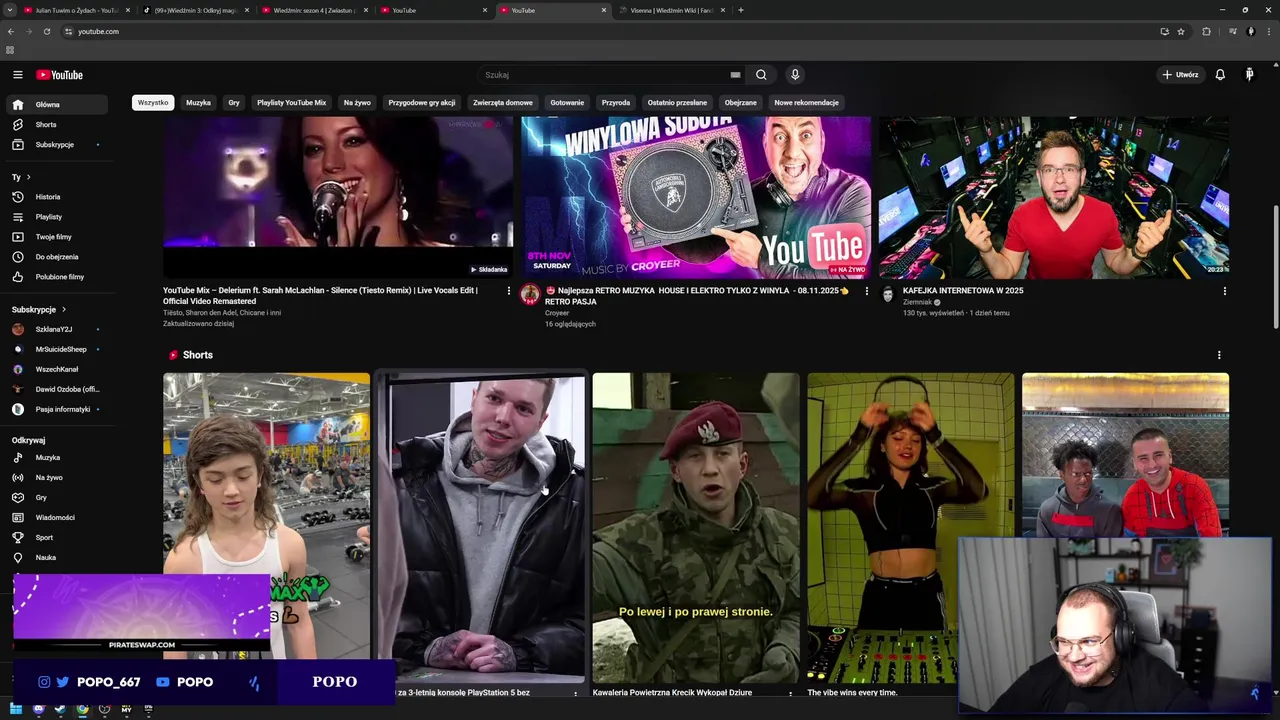Open Steam from the taskbar
The image size is (1280, 720).
[60, 709]
